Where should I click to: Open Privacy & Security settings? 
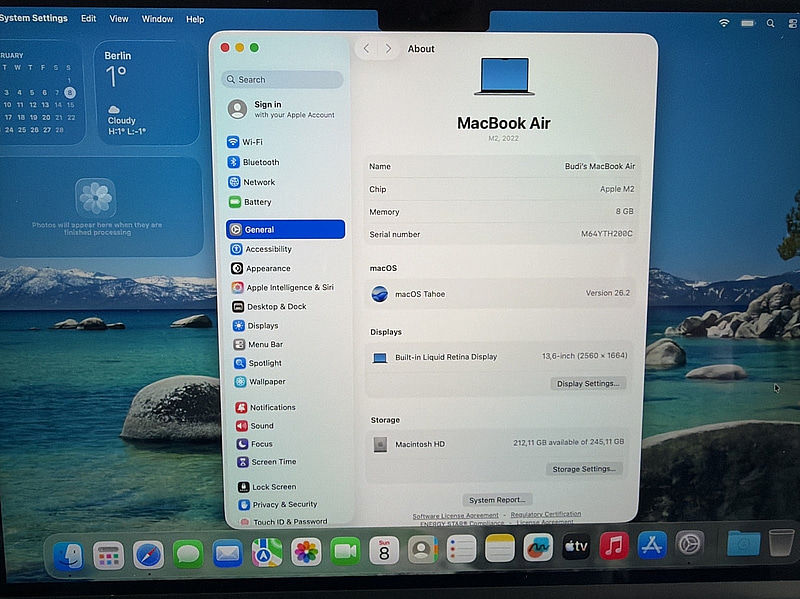coord(284,504)
